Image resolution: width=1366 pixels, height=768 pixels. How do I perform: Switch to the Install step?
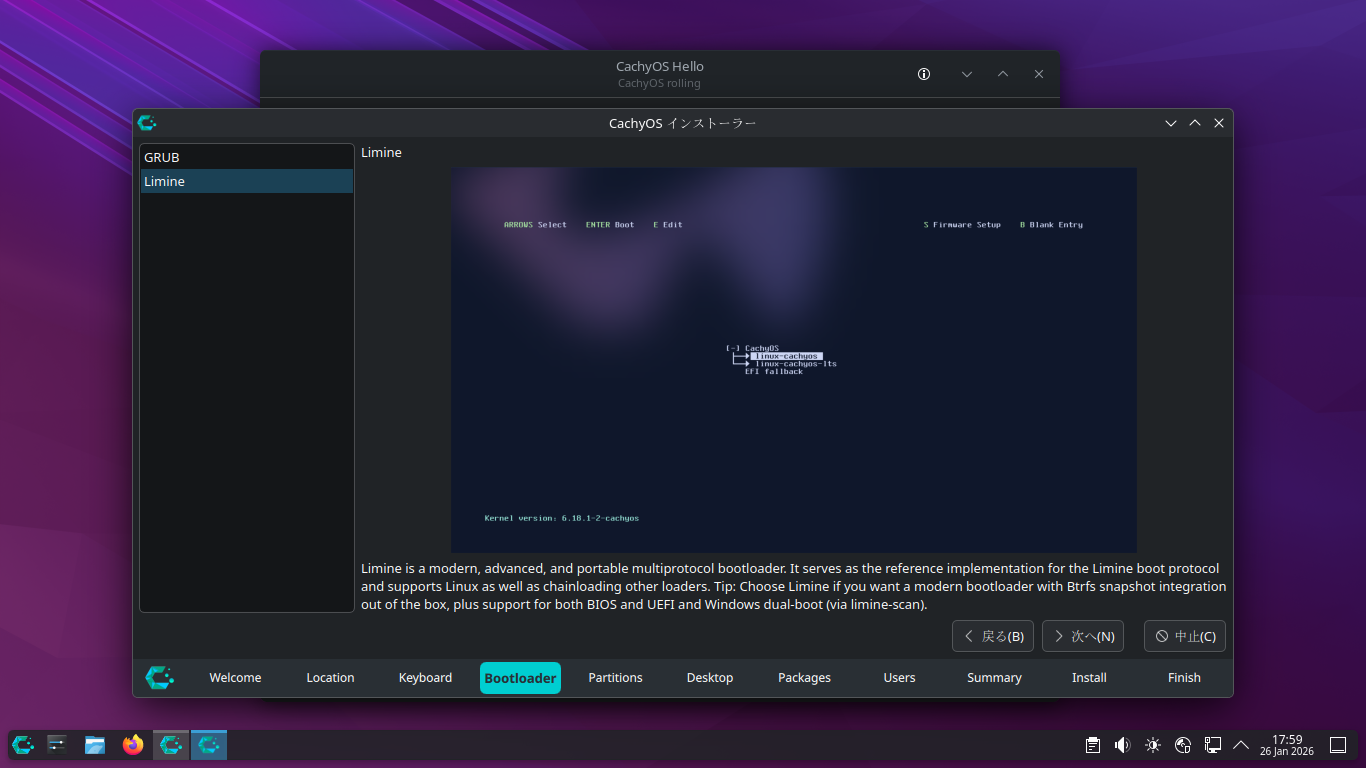point(1089,678)
